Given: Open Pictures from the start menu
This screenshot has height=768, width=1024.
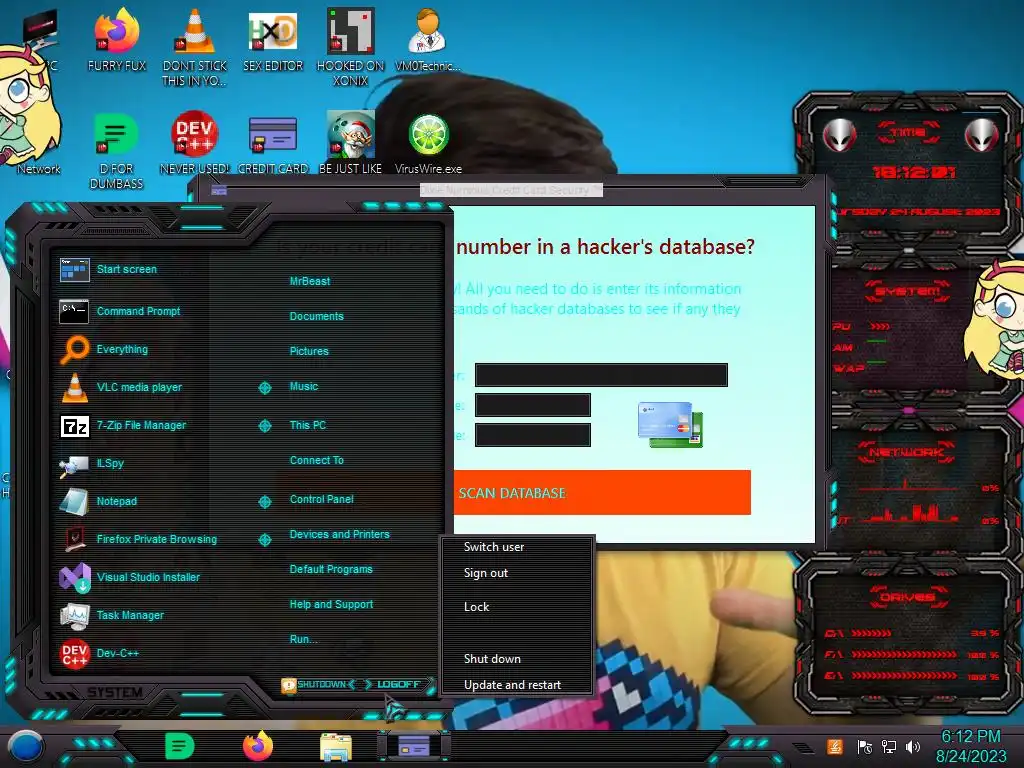Looking at the screenshot, I should (309, 351).
